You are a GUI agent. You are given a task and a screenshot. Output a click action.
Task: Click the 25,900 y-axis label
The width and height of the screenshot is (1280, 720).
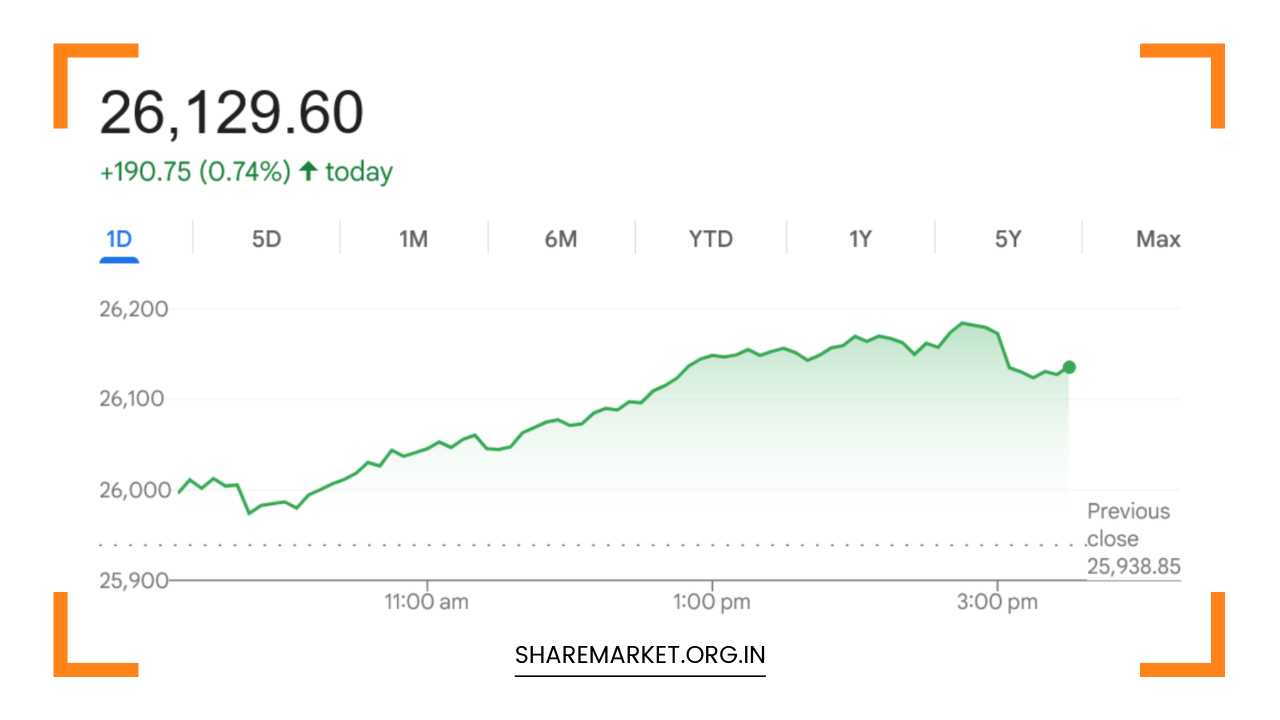coord(134,580)
